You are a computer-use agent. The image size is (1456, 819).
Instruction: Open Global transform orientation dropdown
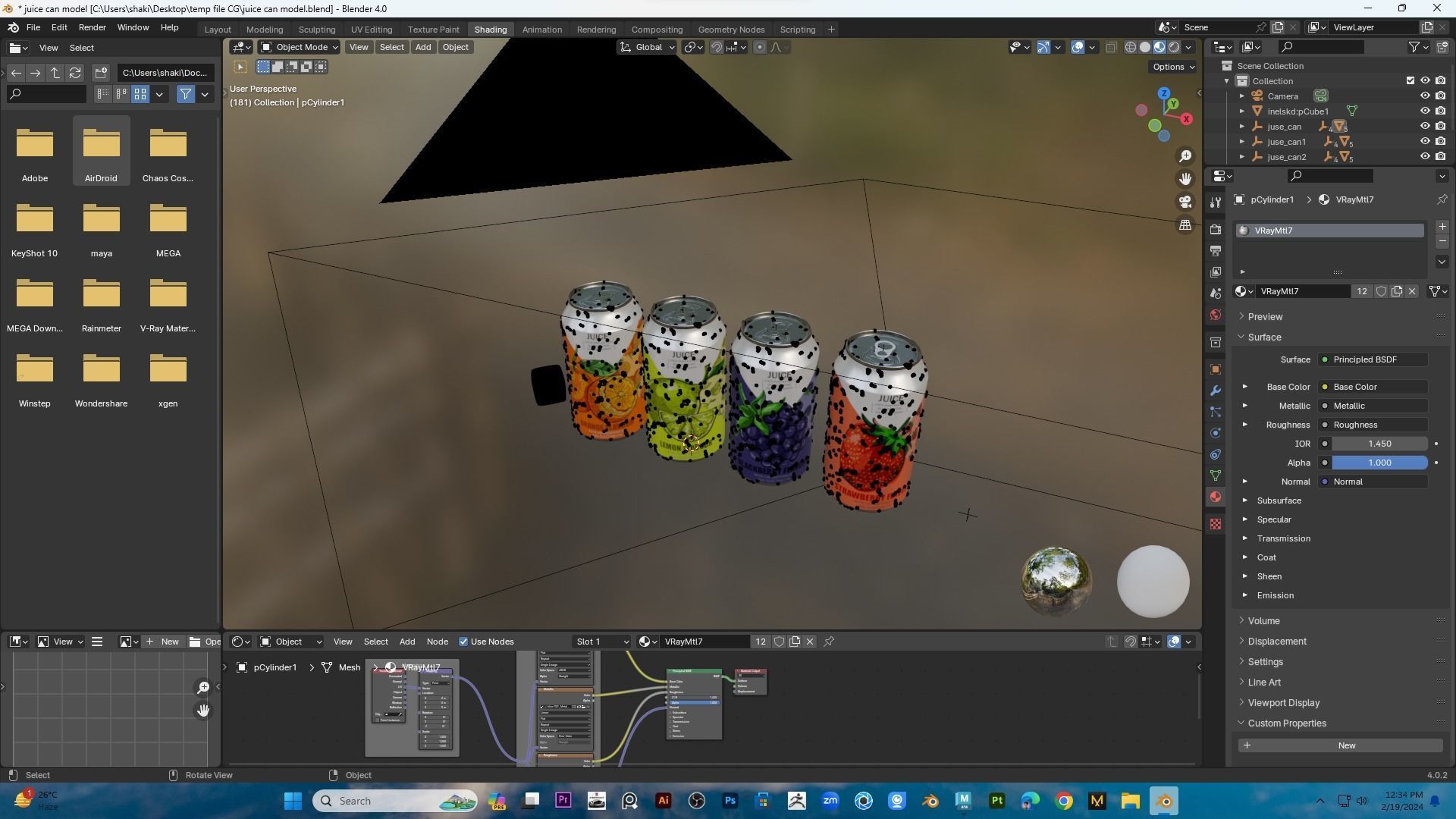[647, 47]
